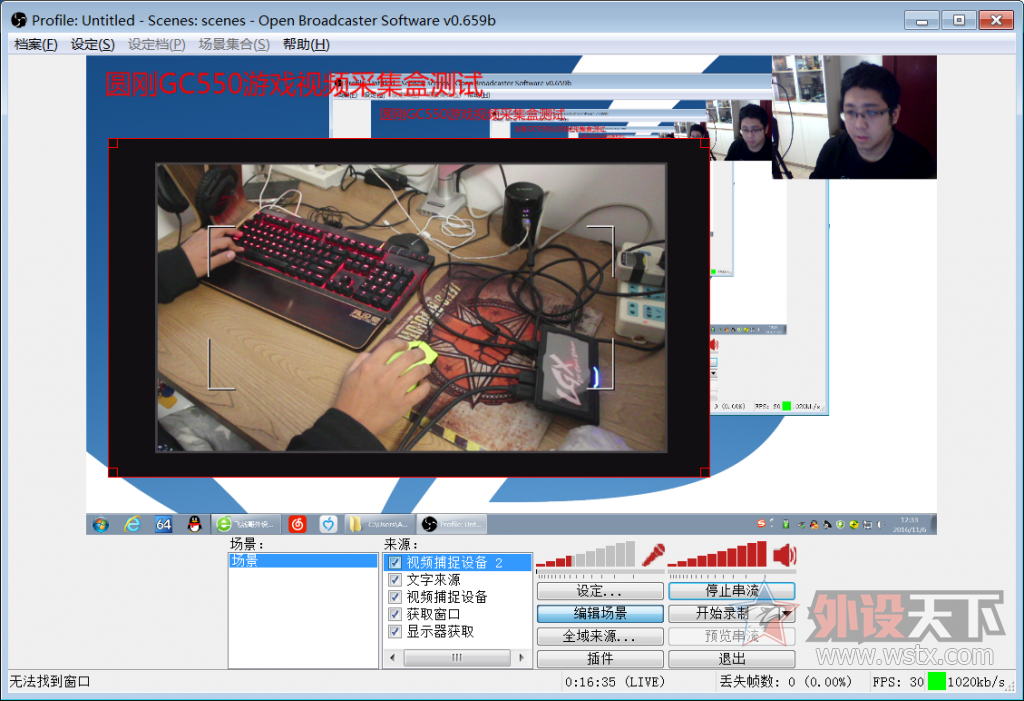The image size is (1024, 701).
Task: Uncheck the 视频捕捉设备 2 source checkbox
Action: (395, 562)
